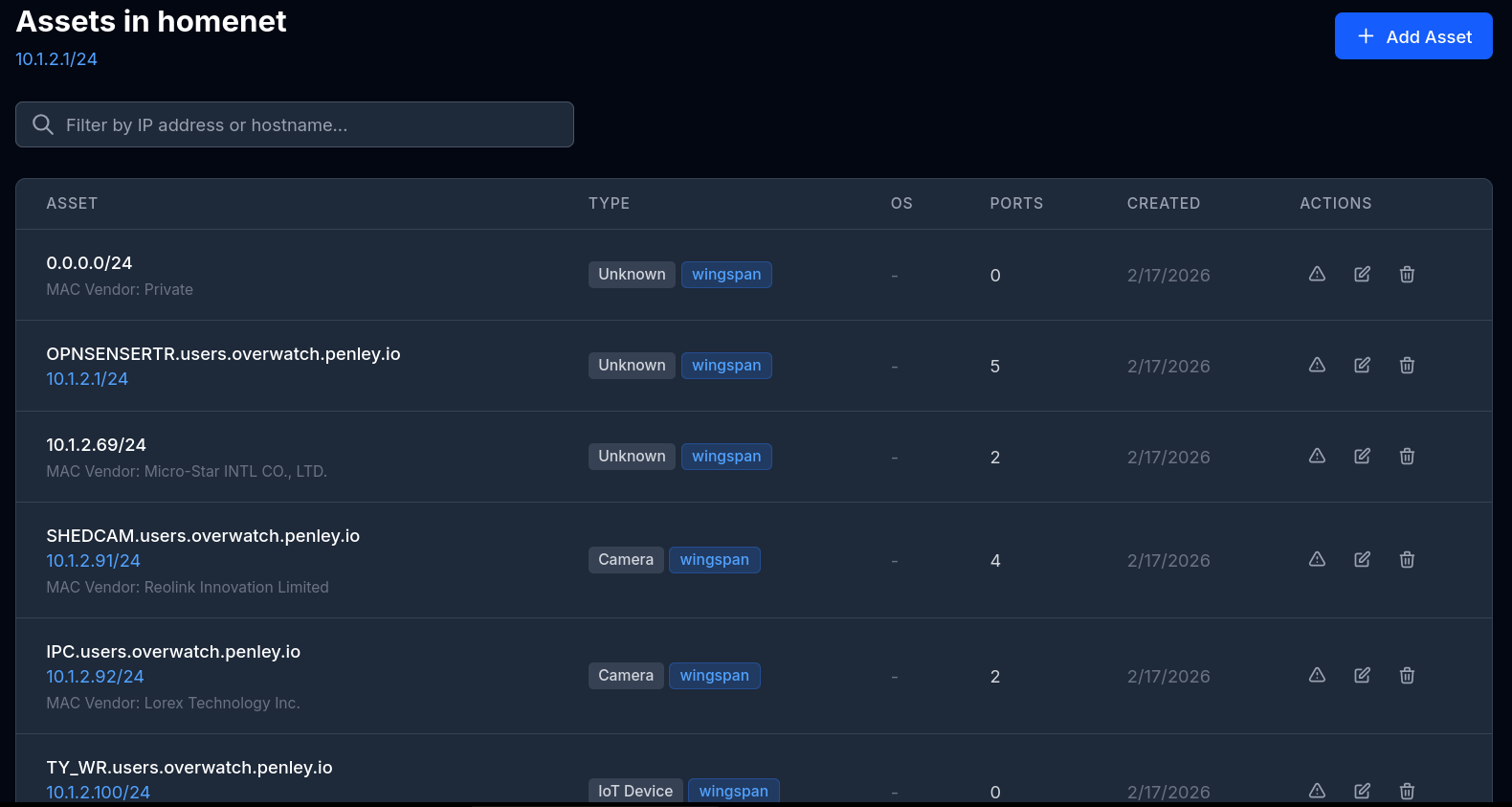Click the OS column header
1512x807 pixels.
[901, 203]
